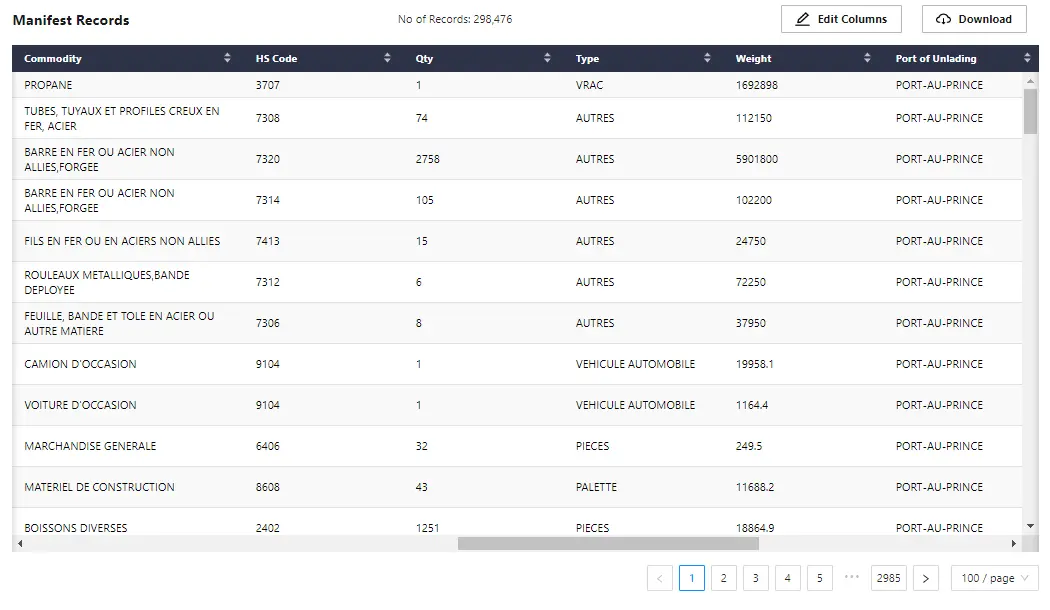Sort the Type column using the sort icon
The width and height of the screenshot is (1050, 610).
[708, 58]
